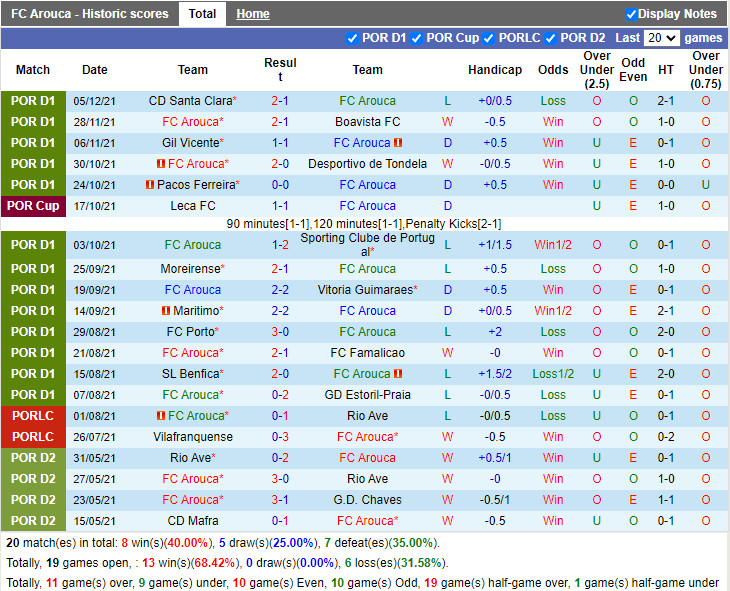Viewport: 730px width, 591px height.
Task: Click the date 14/09/21
Action: click(x=95, y=311)
